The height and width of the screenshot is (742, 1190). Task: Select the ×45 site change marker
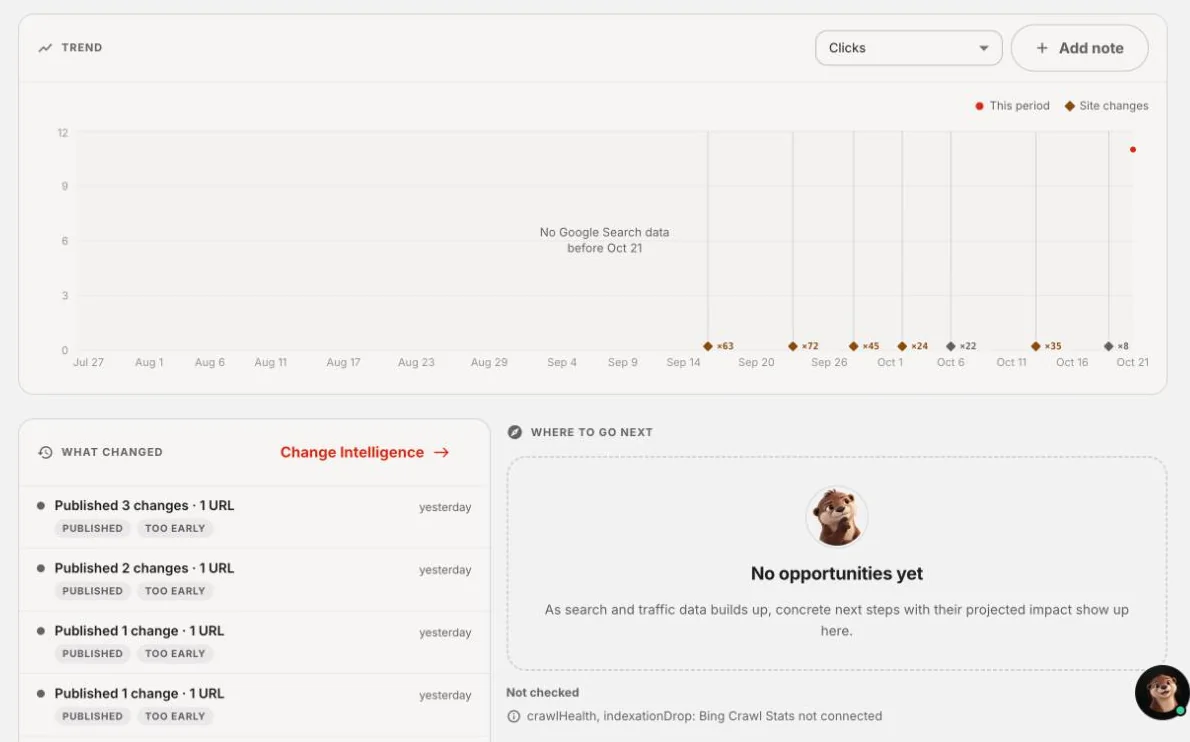pos(854,346)
